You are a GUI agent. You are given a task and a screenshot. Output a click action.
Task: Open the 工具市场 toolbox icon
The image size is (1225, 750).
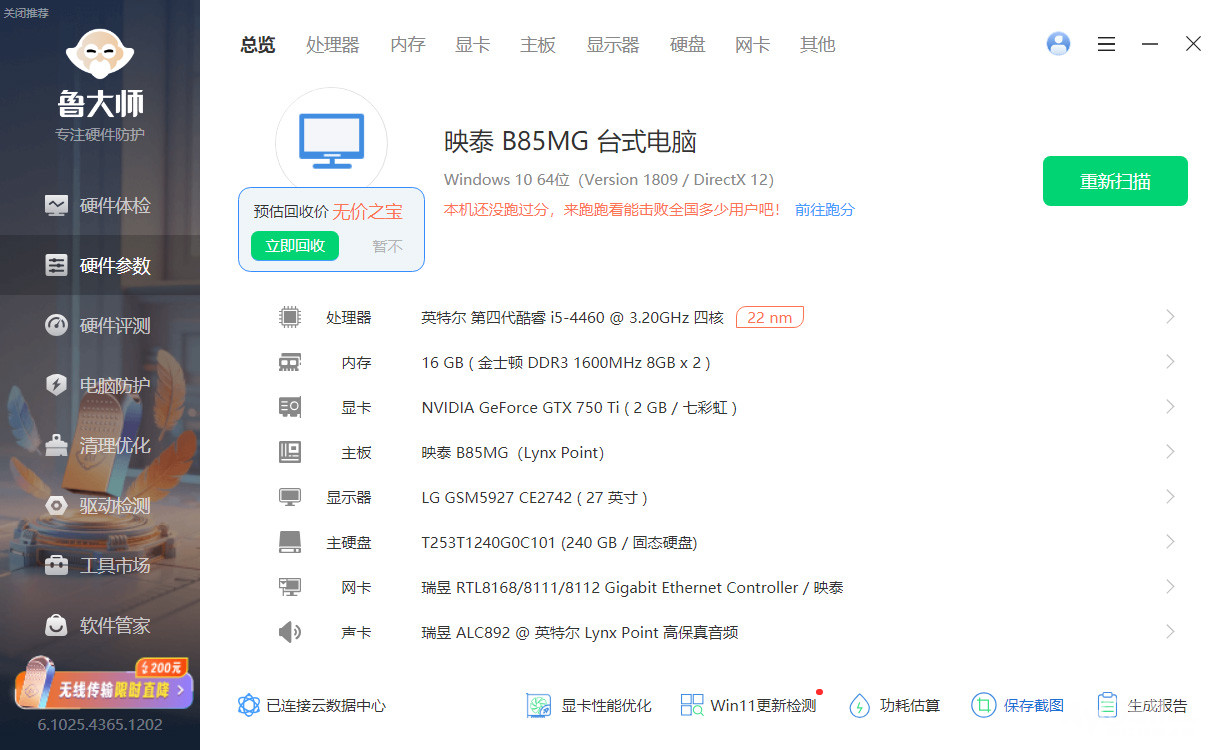click(57, 566)
